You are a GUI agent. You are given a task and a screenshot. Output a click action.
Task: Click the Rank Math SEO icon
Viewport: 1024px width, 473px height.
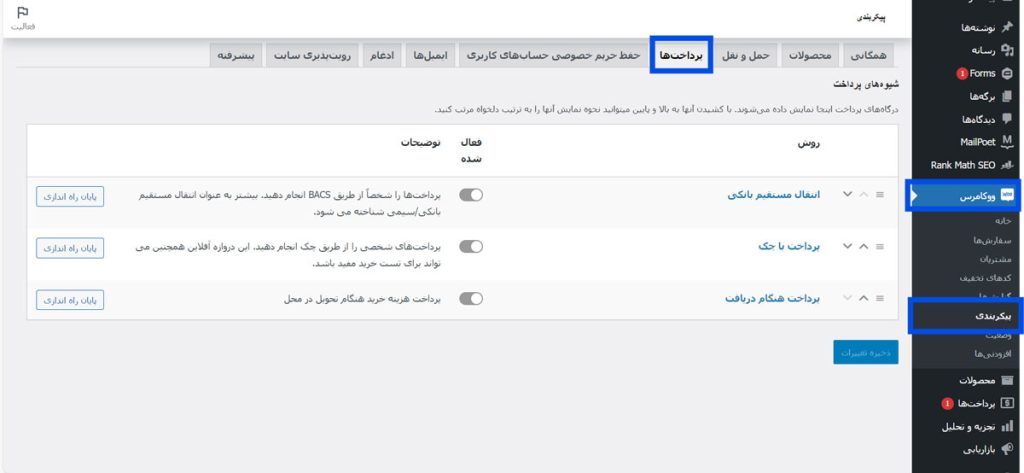click(x=1006, y=165)
